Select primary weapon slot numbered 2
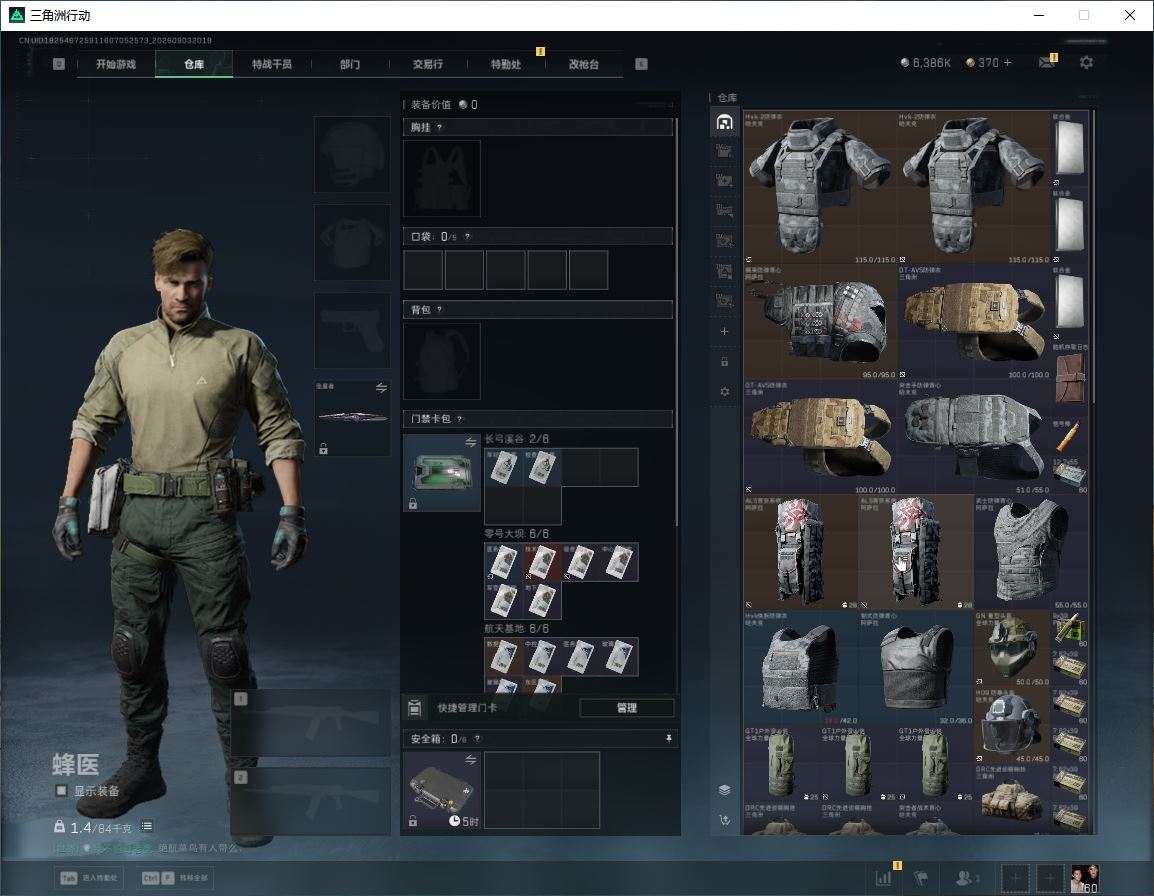Image resolution: width=1154 pixels, height=896 pixels. click(x=311, y=801)
